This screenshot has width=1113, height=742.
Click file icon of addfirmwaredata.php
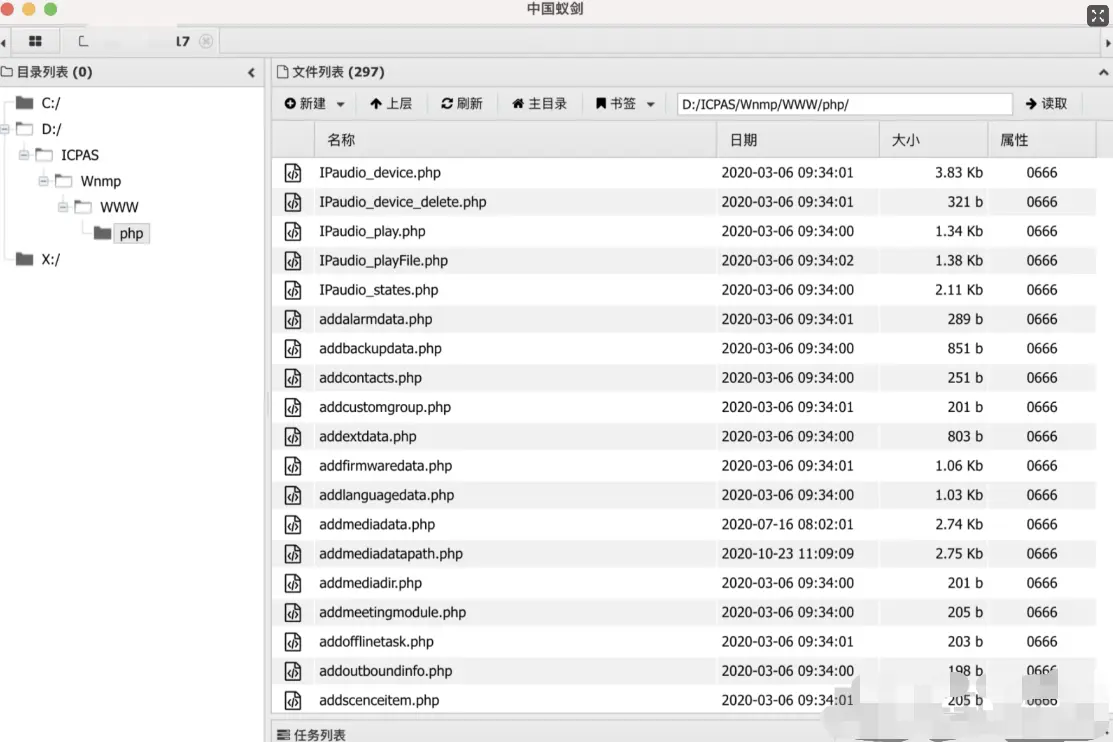click(x=293, y=466)
